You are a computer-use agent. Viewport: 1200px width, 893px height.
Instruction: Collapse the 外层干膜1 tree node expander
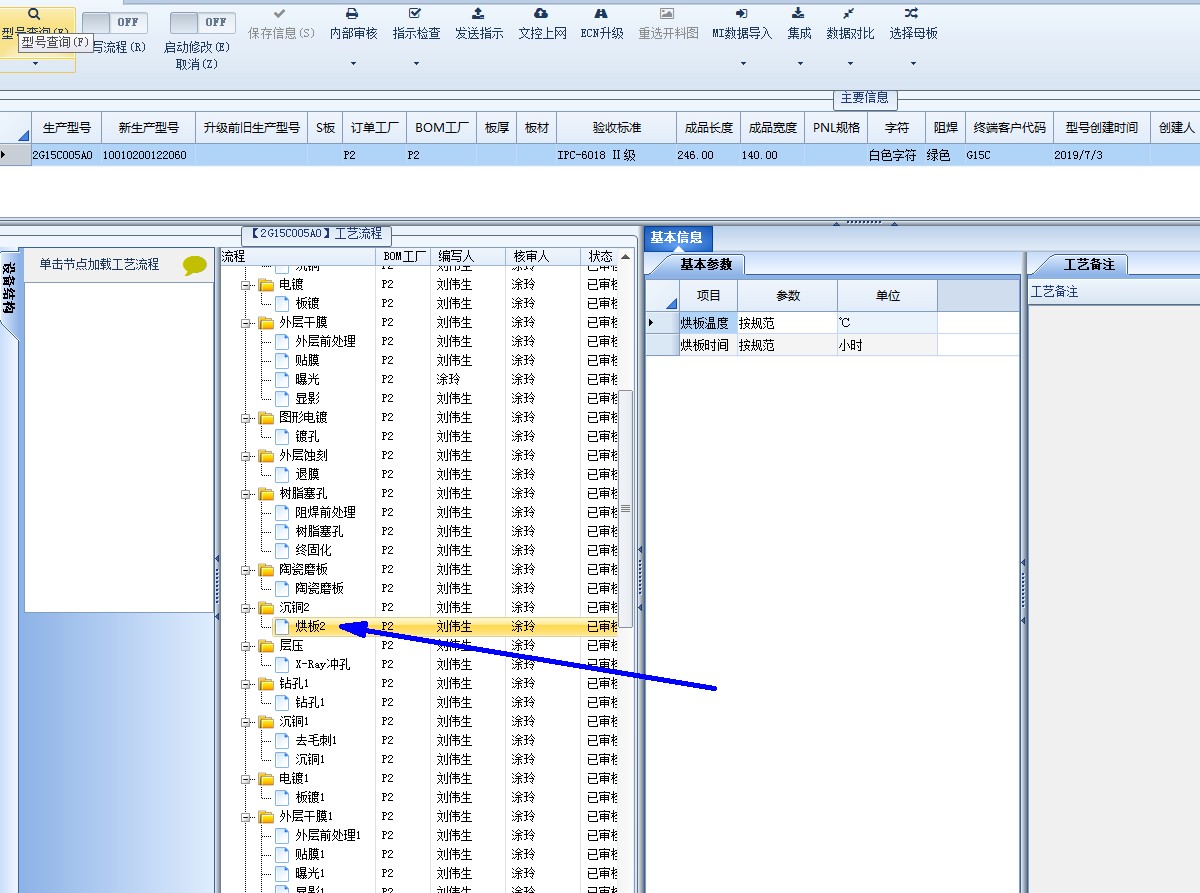click(246, 817)
